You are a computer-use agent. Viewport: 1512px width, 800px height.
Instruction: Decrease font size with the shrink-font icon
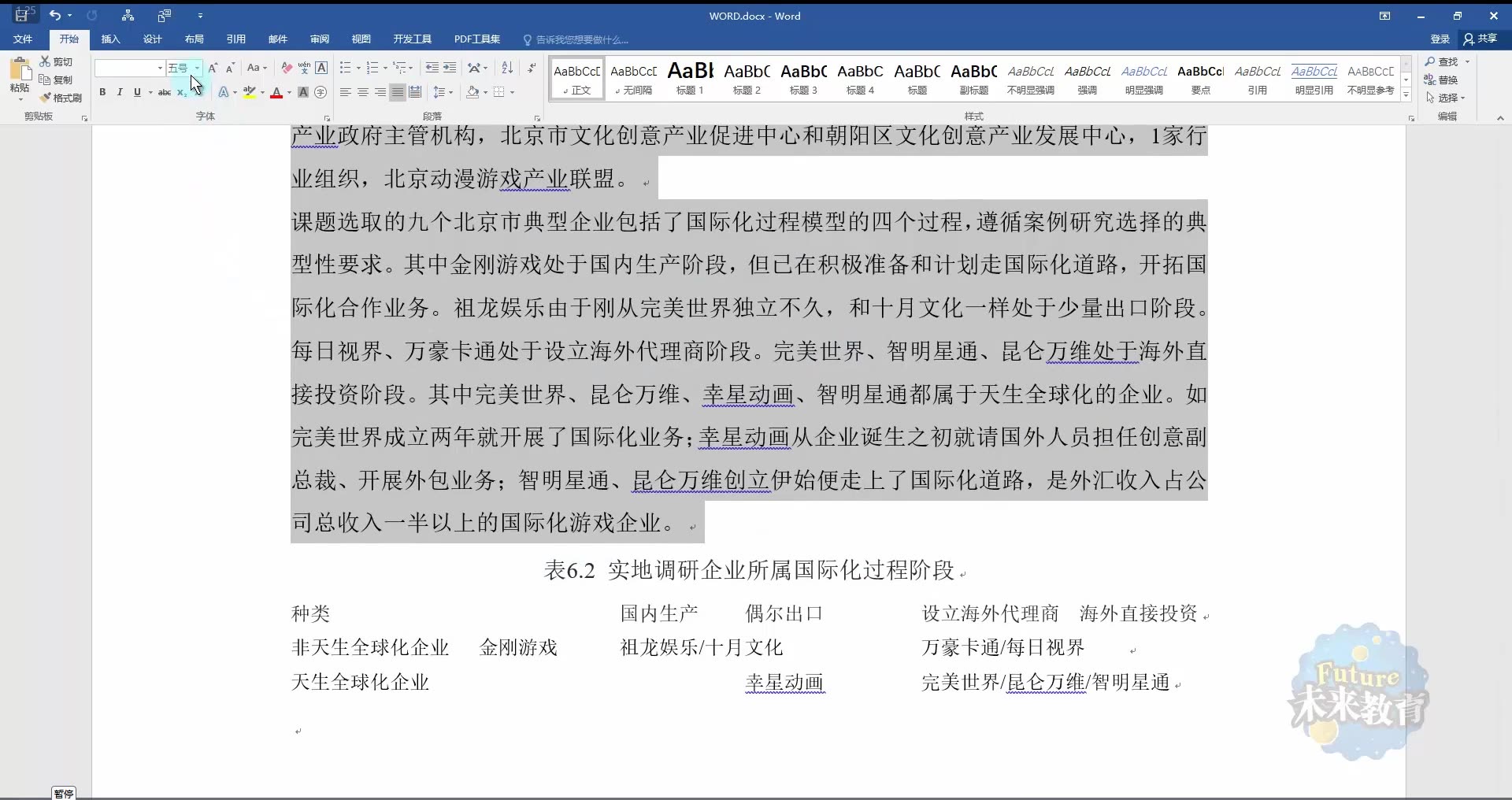230,69
